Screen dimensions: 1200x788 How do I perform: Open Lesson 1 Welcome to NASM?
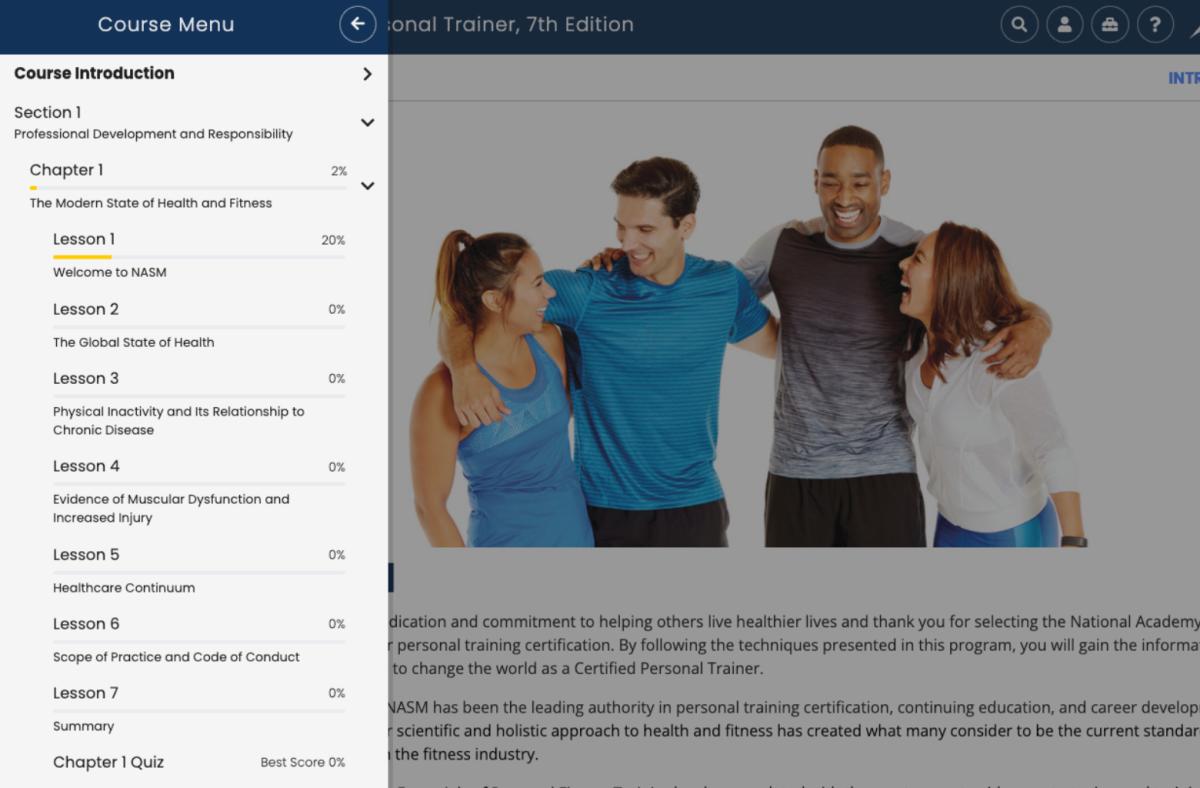[110, 271]
